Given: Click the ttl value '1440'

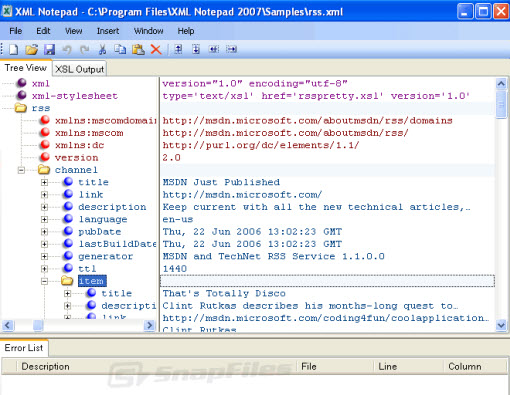Looking at the screenshot, I should coord(175,268).
